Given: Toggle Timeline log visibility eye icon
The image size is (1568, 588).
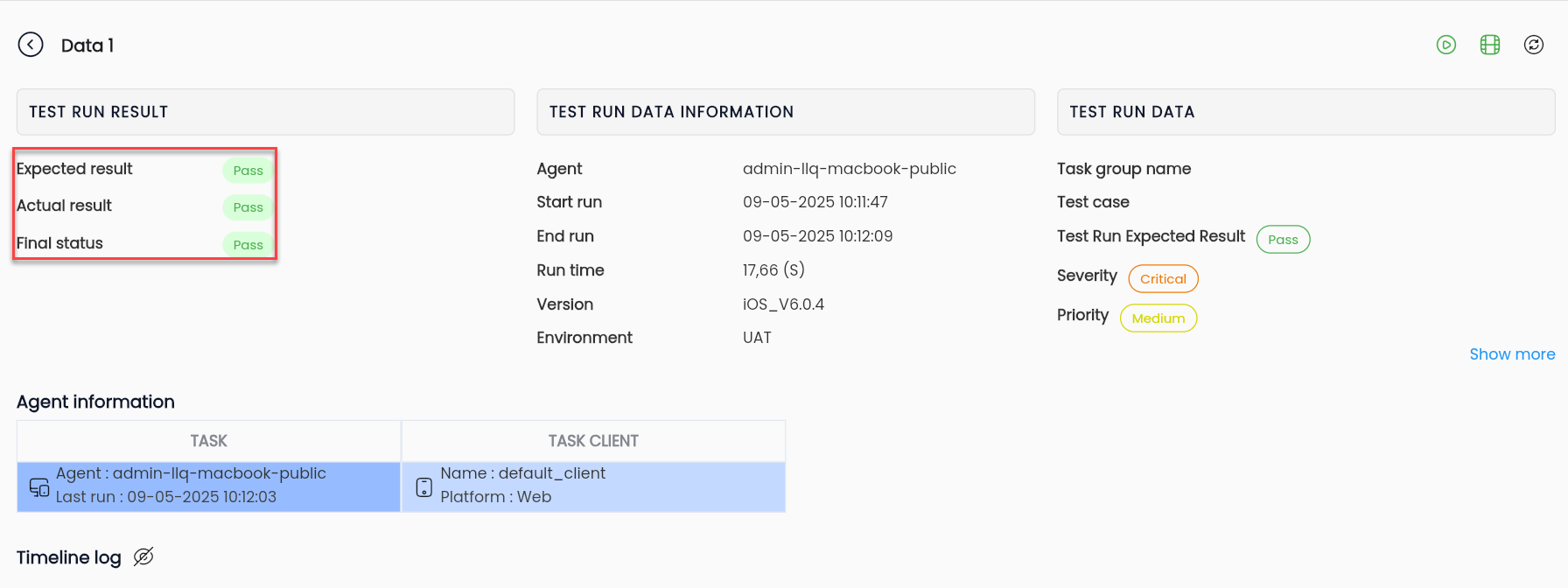Looking at the screenshot, I should pyautogui.click(x=143, y=556).
